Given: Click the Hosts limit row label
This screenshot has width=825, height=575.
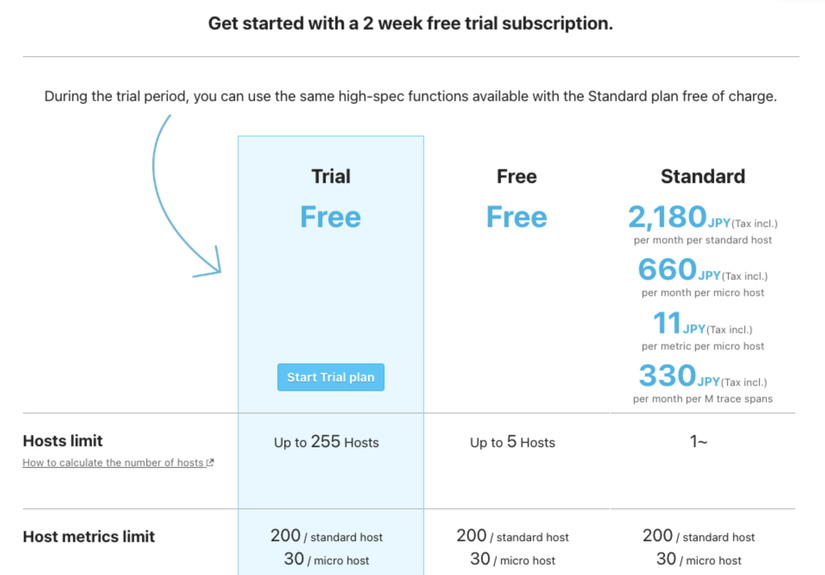Looking at the screenshot, I should click(63, 441).
